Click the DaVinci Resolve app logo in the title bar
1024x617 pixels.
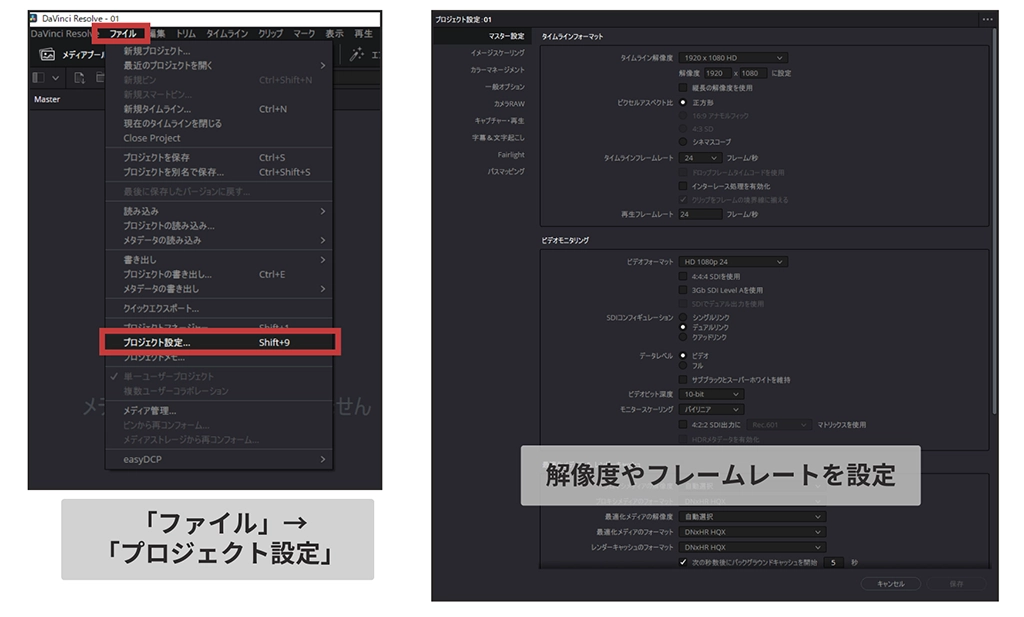pyautogui.click(x=33, y=18)
